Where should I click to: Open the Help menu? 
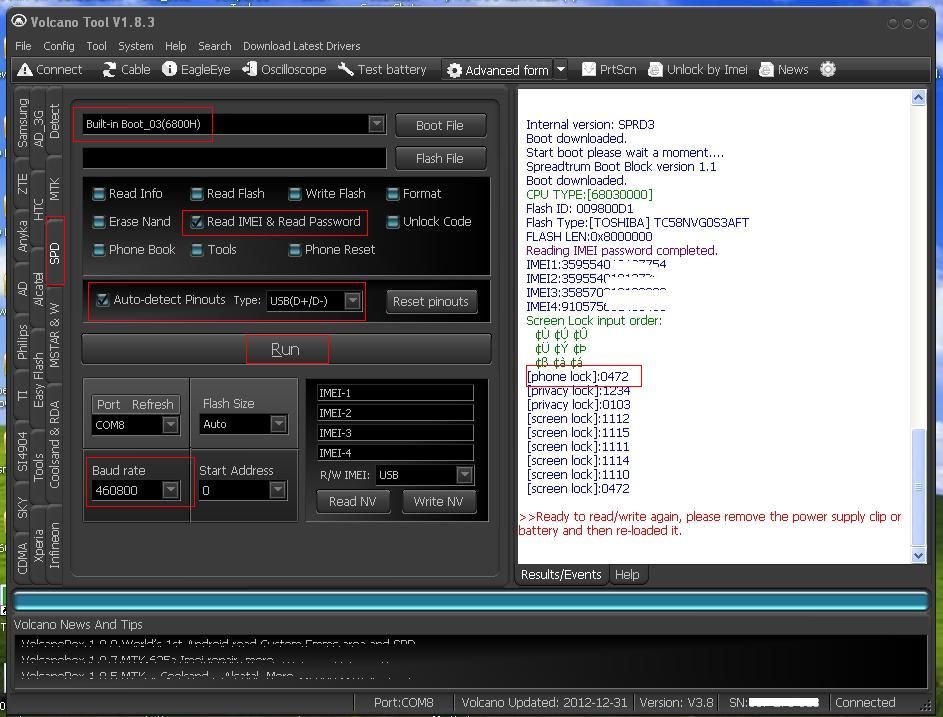[176, 46]
